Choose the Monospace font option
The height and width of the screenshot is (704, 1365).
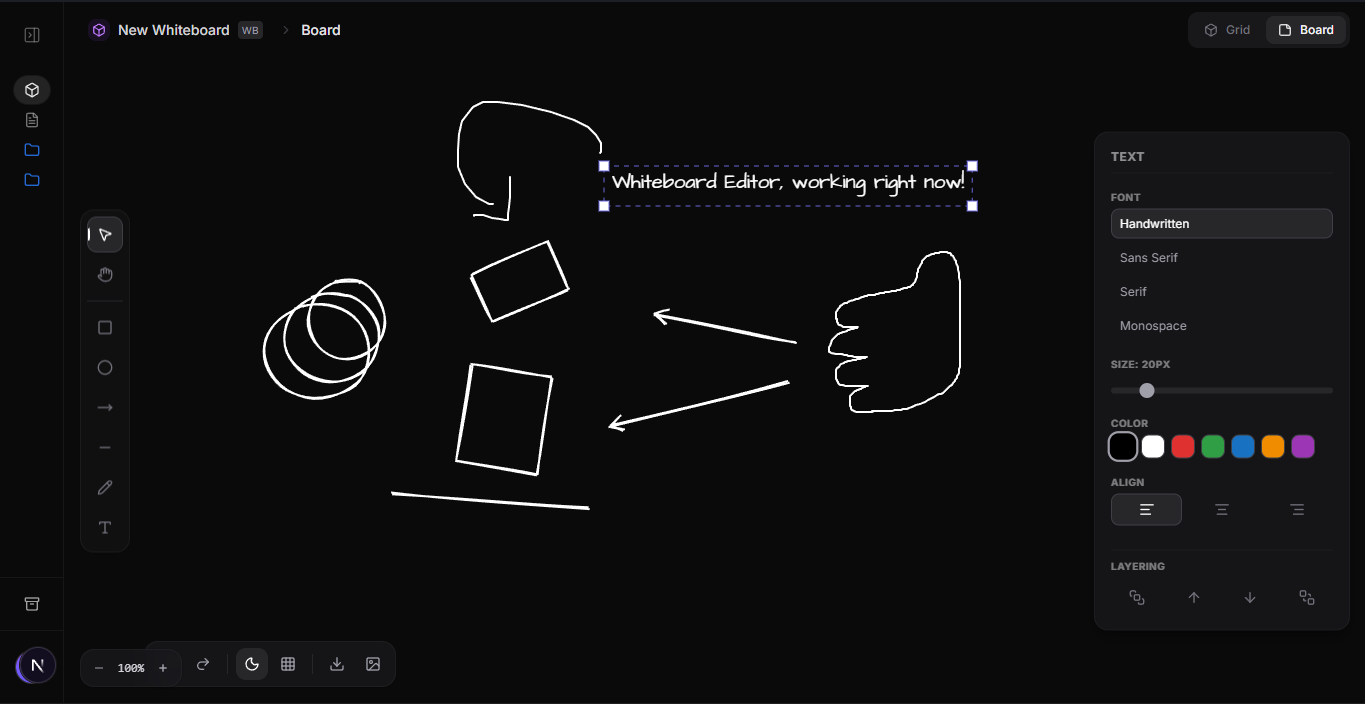coord(1152,325)
